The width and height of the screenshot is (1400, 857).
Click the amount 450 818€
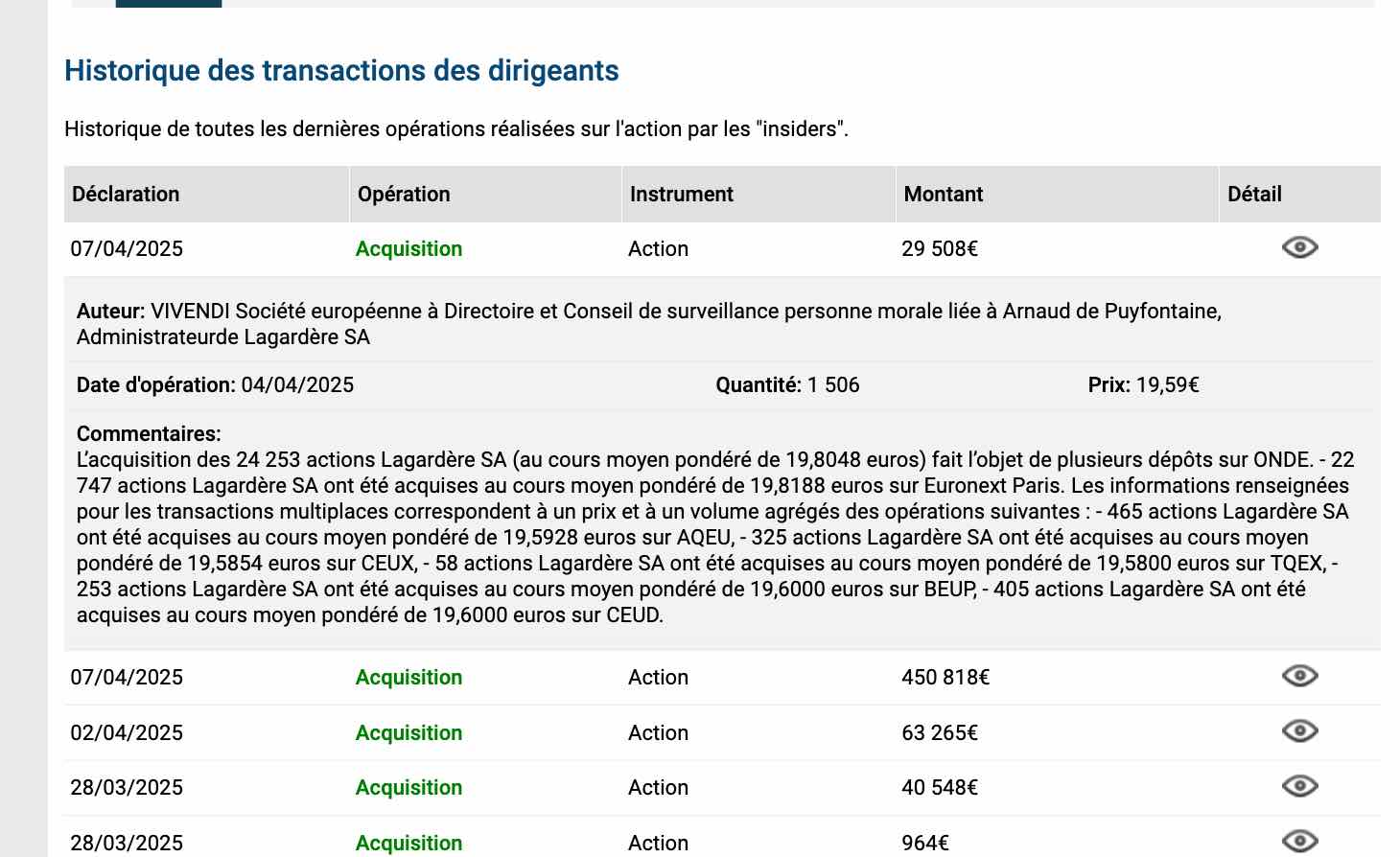(x=945, y=677)
